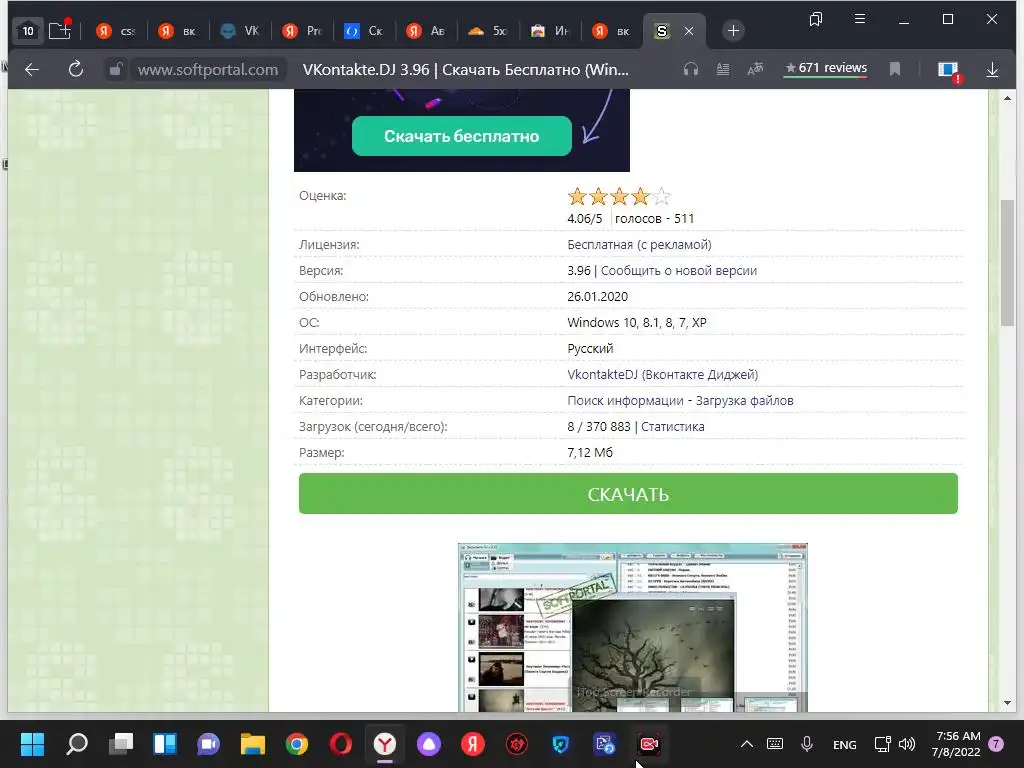Screen dimensions: 1024x768
Task: Launch Google Chrome from the taskbar
Action: (x=296, y=744)
